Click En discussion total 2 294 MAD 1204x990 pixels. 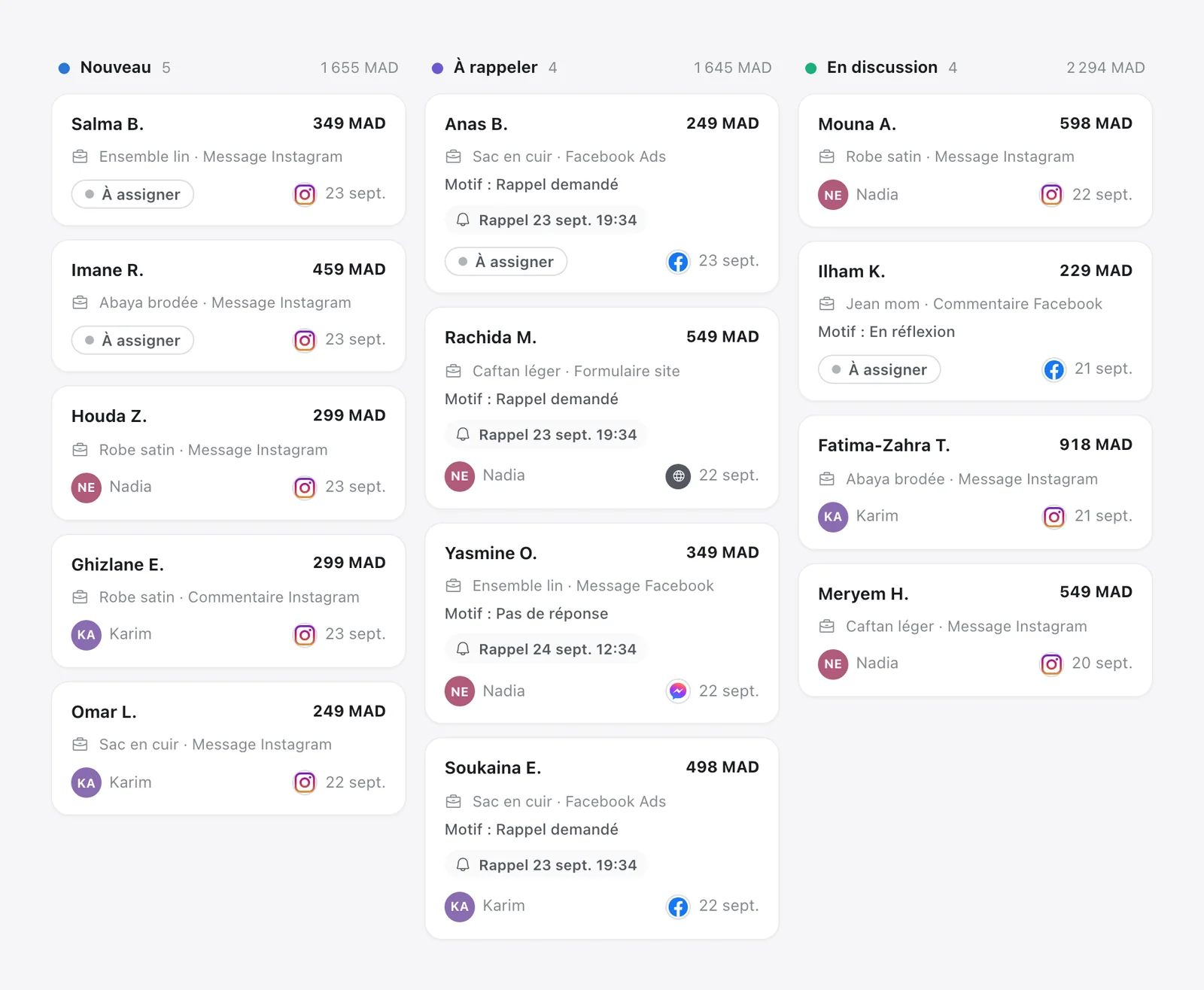(1105, 68)
